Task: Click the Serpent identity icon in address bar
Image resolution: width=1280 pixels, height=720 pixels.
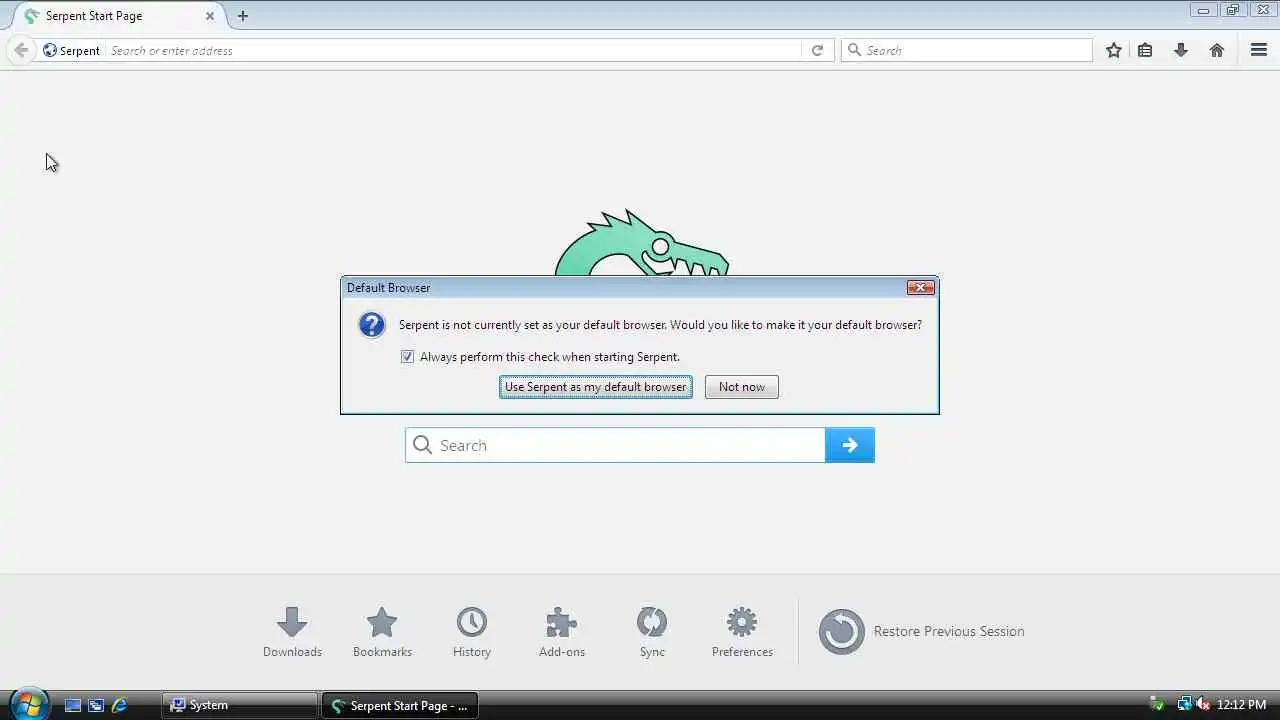Action: (x=50, y=50)
